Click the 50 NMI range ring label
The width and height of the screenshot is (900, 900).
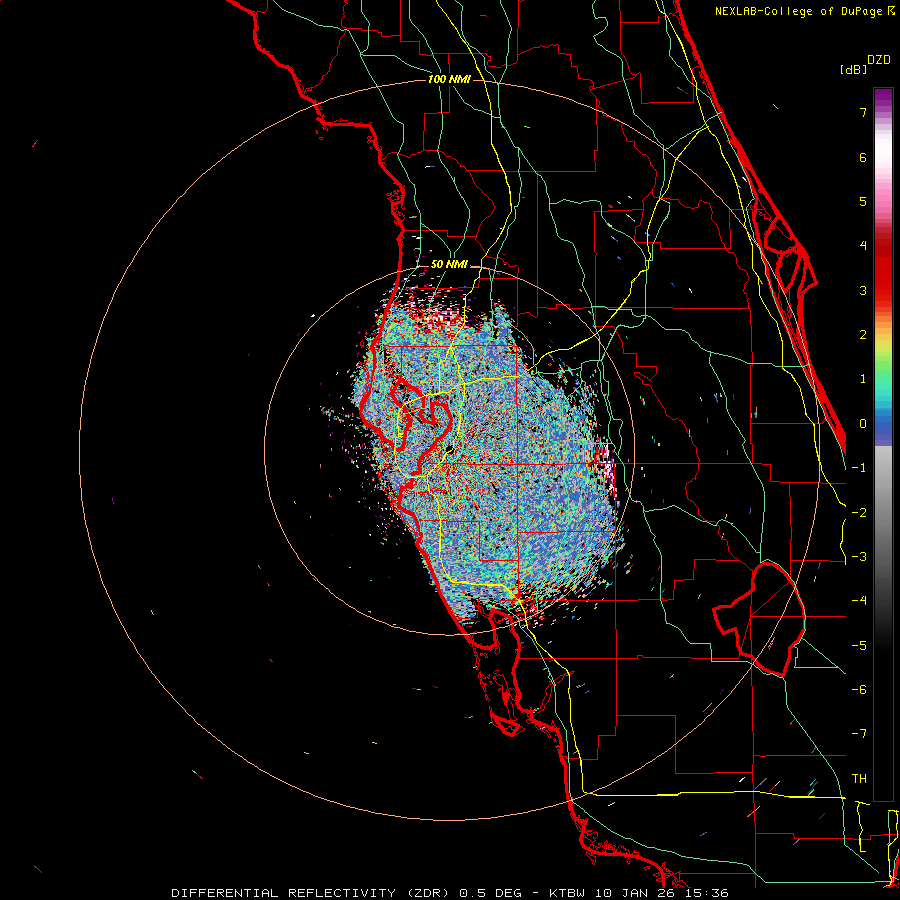point(449,264)
